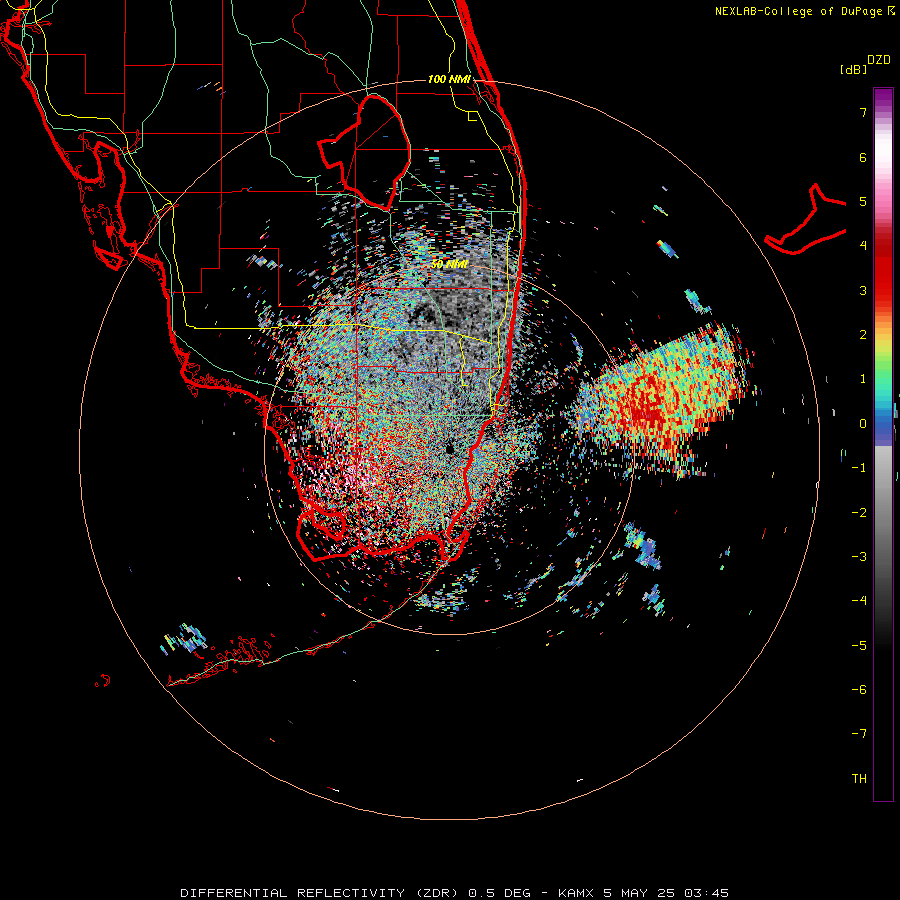Click the -2 value on the color scale
The width and height of the screenshot is (900, 900).
point(859,513)
